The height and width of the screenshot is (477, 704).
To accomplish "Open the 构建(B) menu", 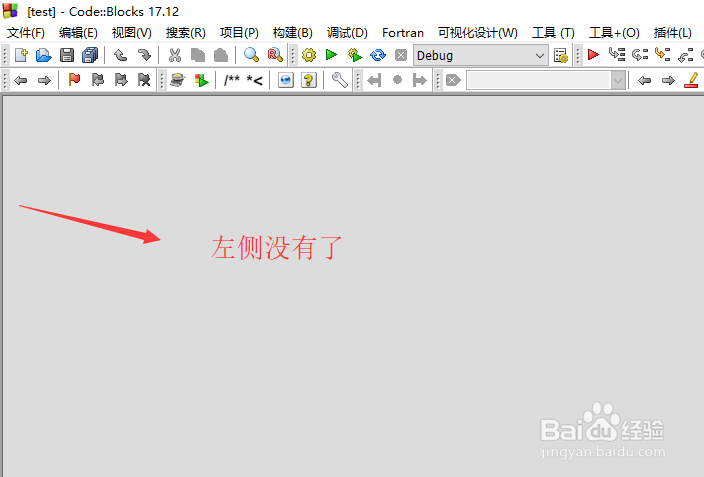I will point(293,33).
